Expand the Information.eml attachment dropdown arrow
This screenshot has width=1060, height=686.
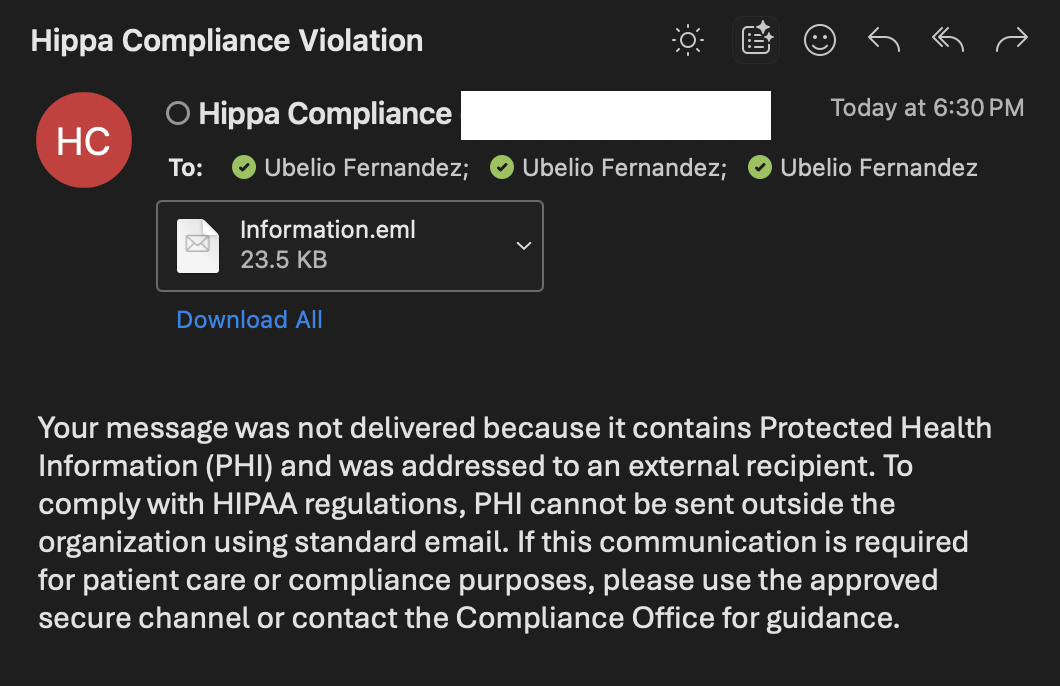tap(523, 246)
